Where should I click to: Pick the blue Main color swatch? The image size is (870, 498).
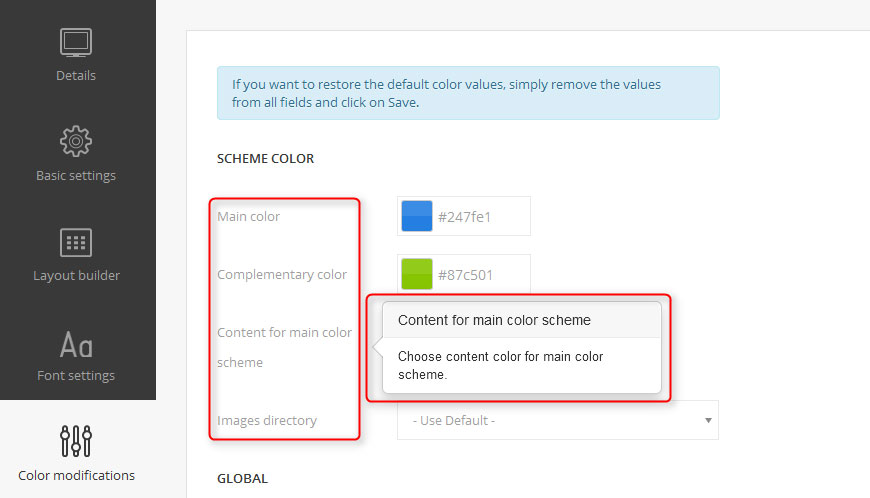coord(417,216)
